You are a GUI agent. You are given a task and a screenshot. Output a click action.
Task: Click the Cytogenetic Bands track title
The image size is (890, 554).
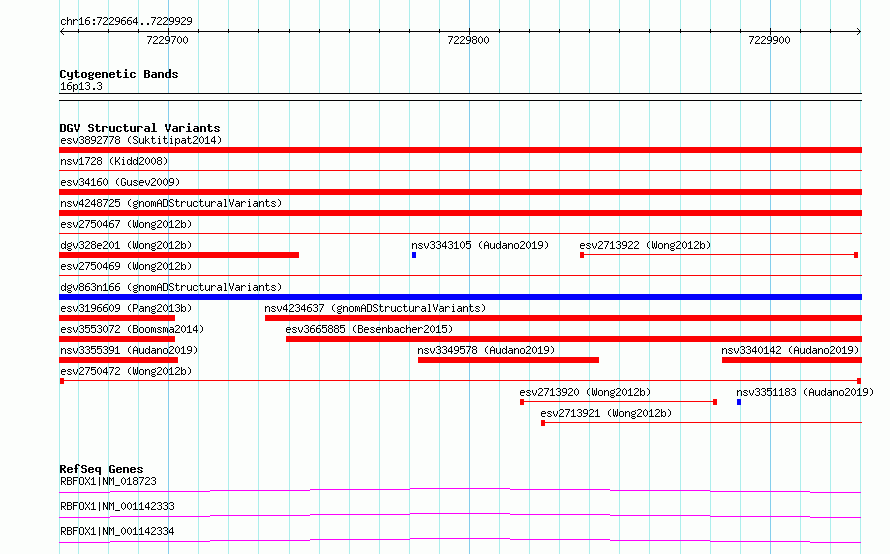[119, 74]
